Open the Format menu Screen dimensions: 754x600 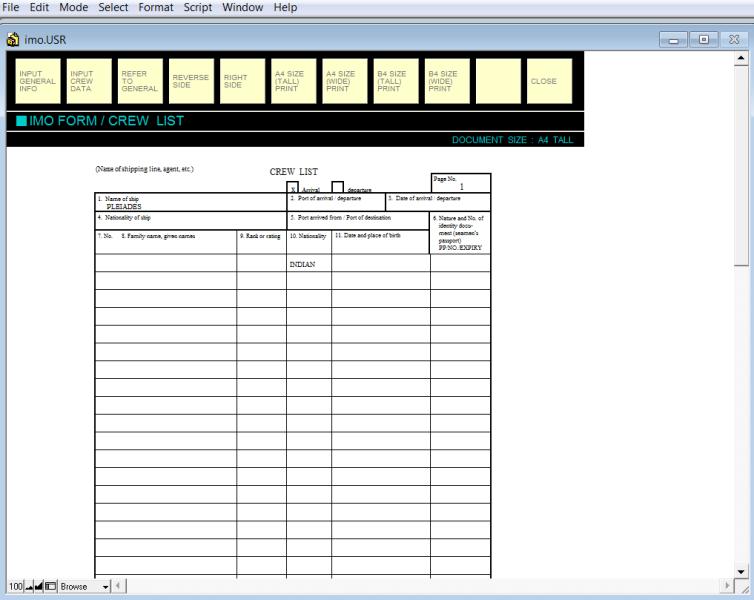[156, 8]
